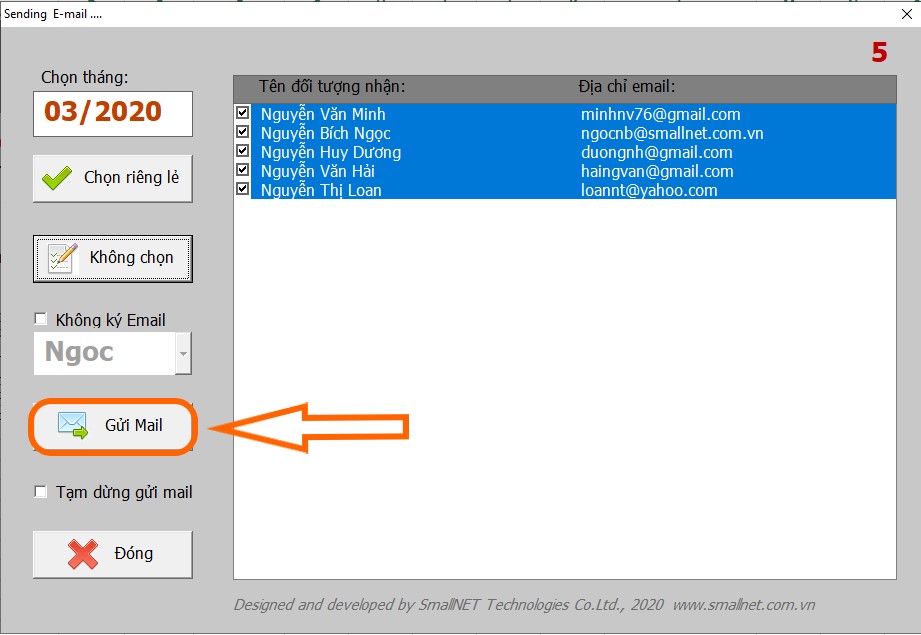Click the red X icon on Đóng button
The width and height of the screenshot is (921, 635).
click(83, 554)
